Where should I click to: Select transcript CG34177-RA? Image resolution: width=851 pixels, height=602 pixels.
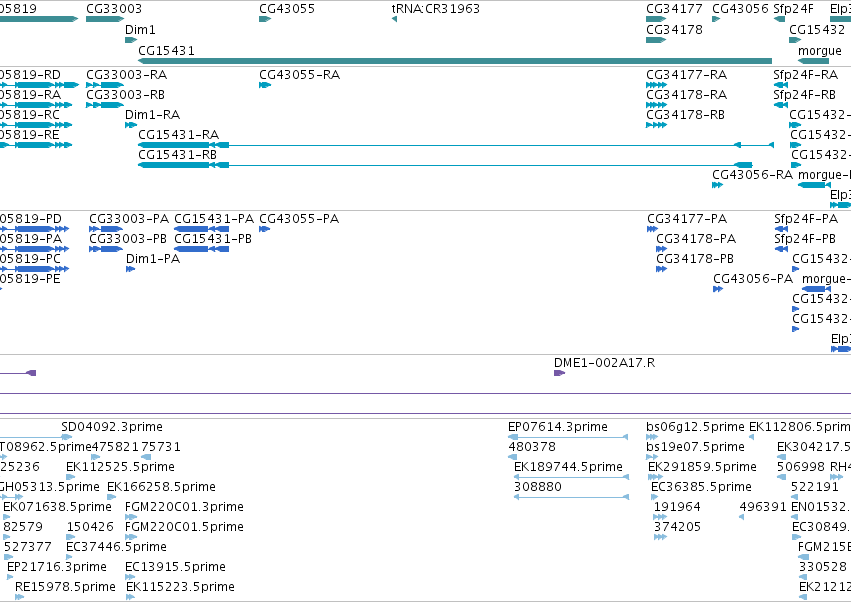687,74
